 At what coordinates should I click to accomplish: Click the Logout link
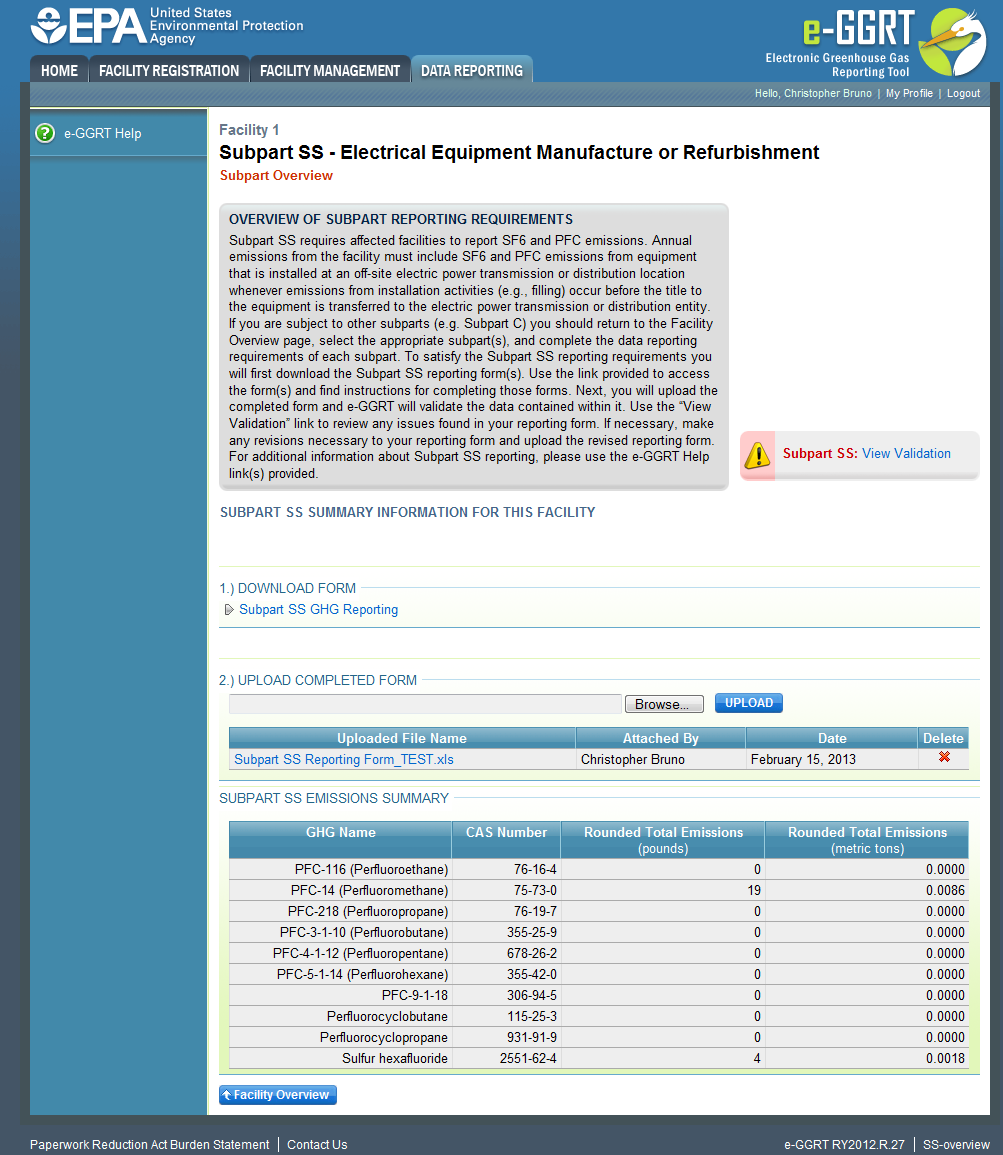[963, 94]
